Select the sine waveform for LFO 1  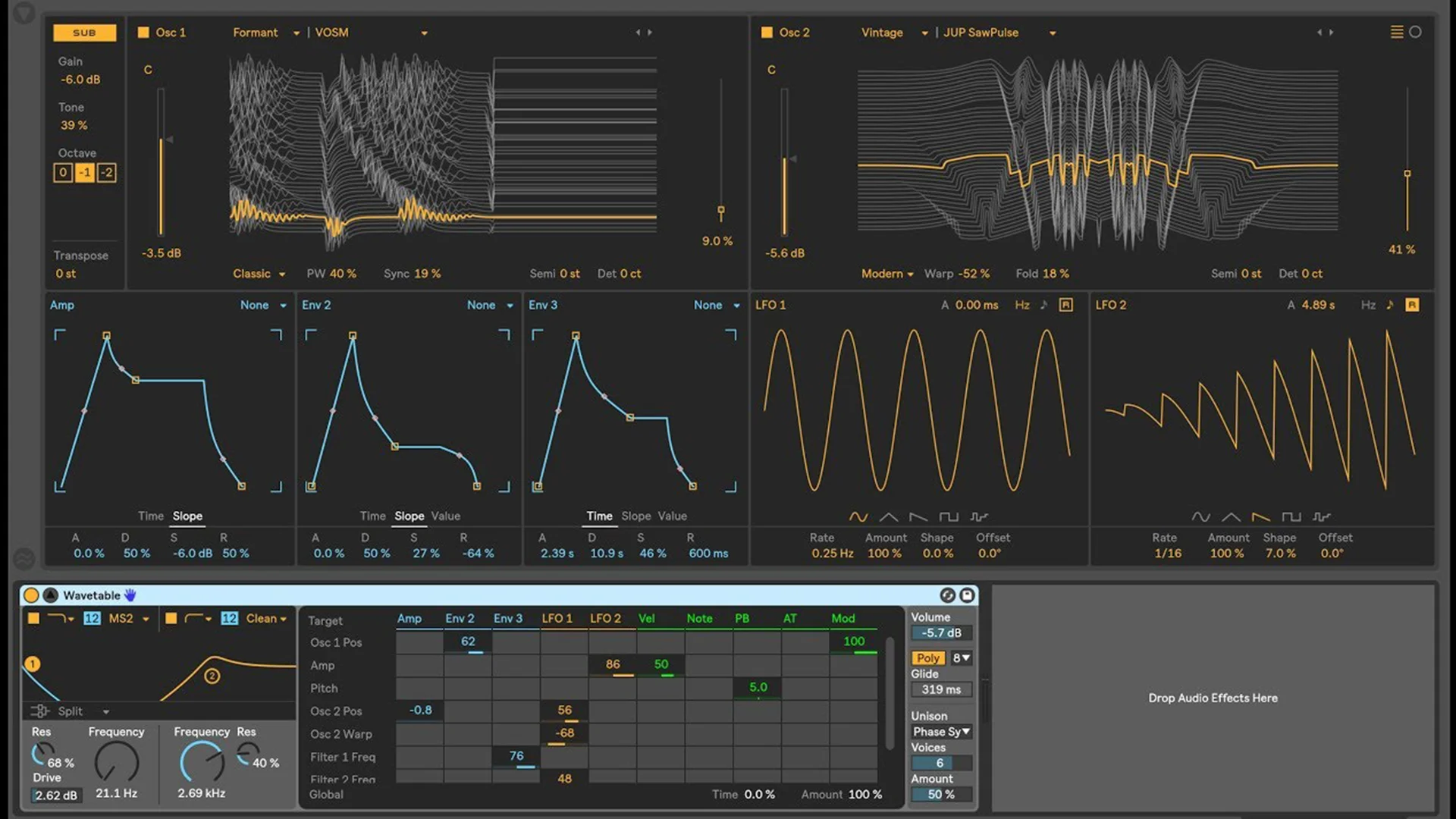coord(858,517)
